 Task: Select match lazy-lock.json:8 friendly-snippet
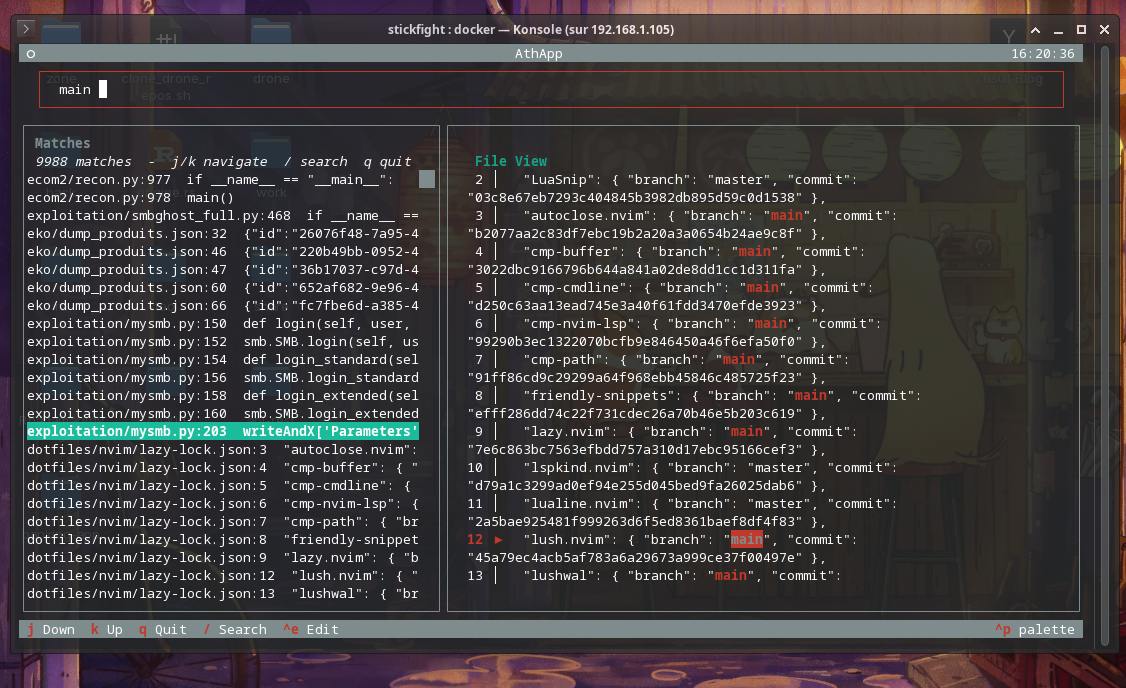click(223, 539)
